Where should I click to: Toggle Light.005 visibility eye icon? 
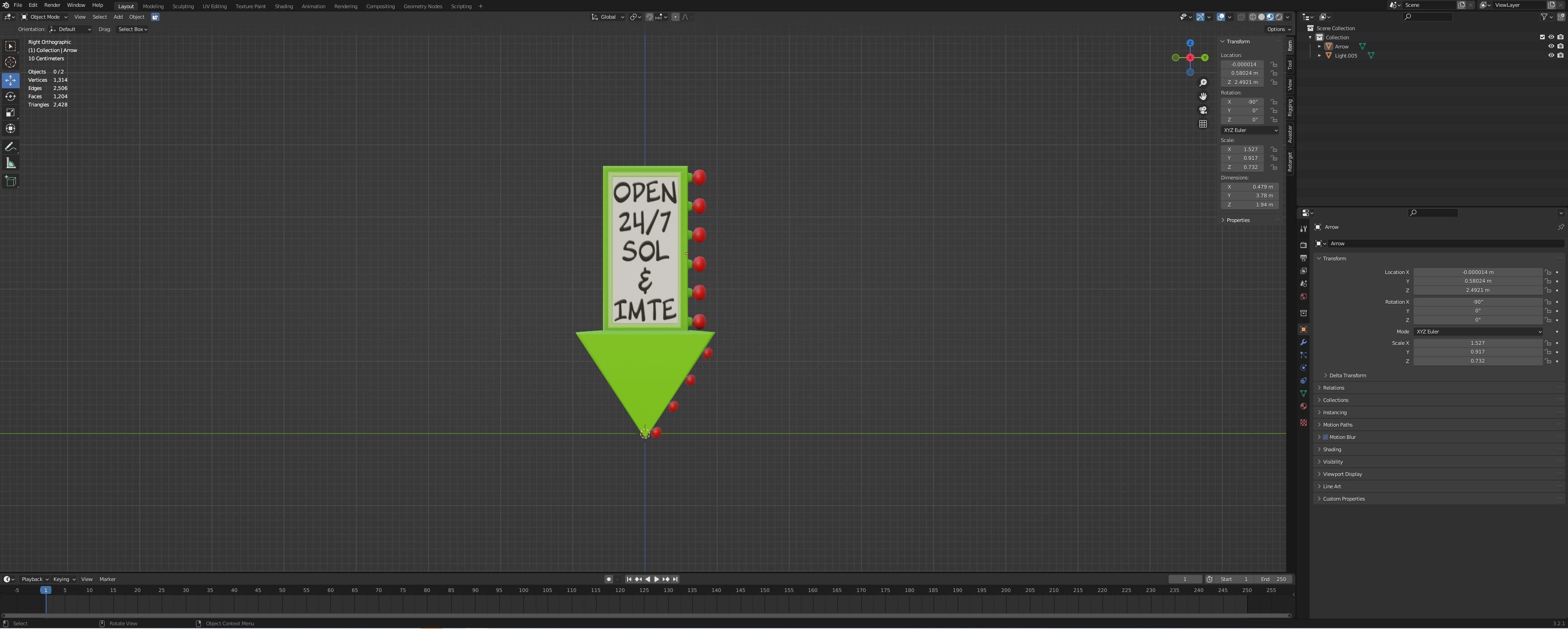point(1551,55)
